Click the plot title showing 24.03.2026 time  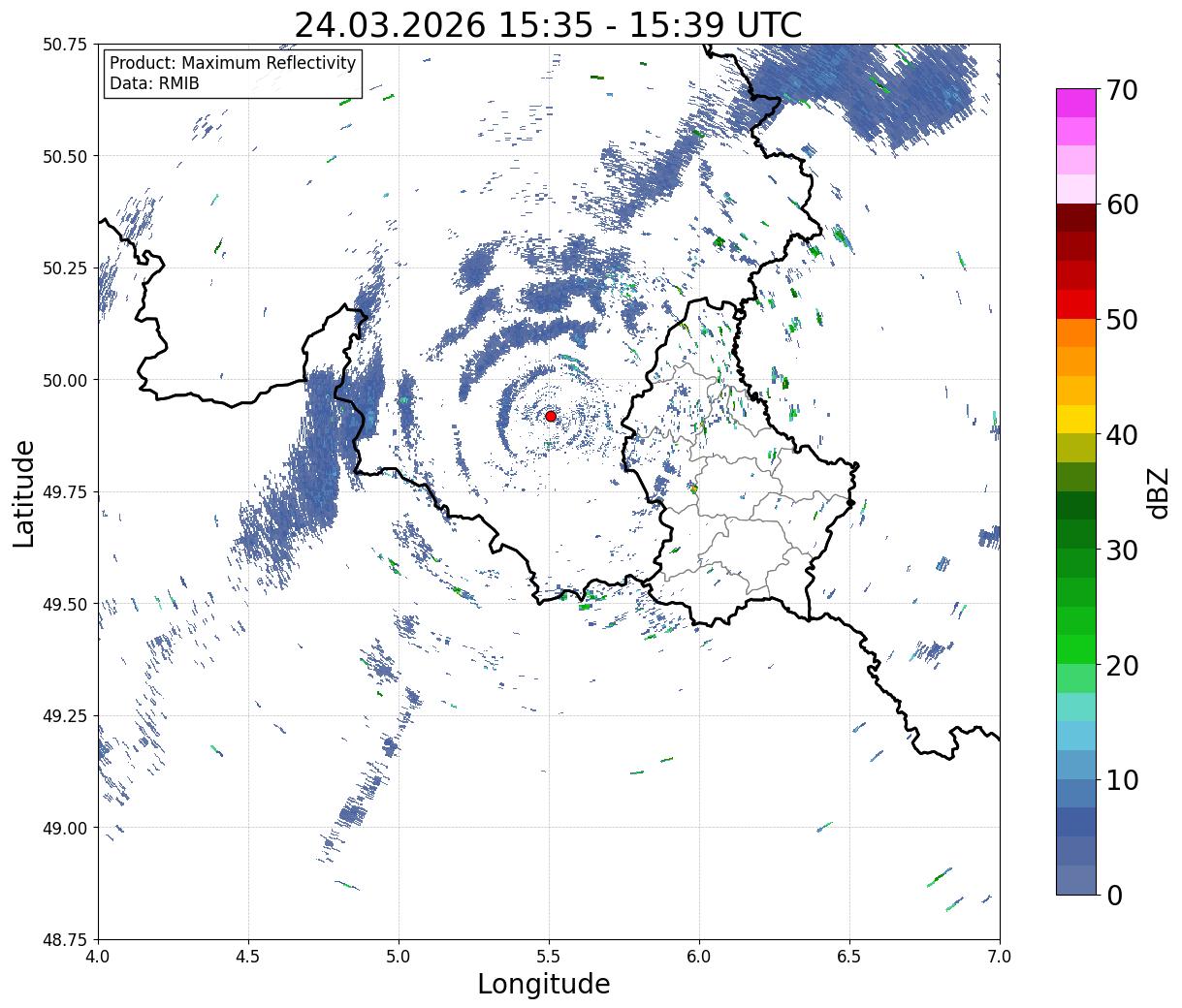point(548,24)
